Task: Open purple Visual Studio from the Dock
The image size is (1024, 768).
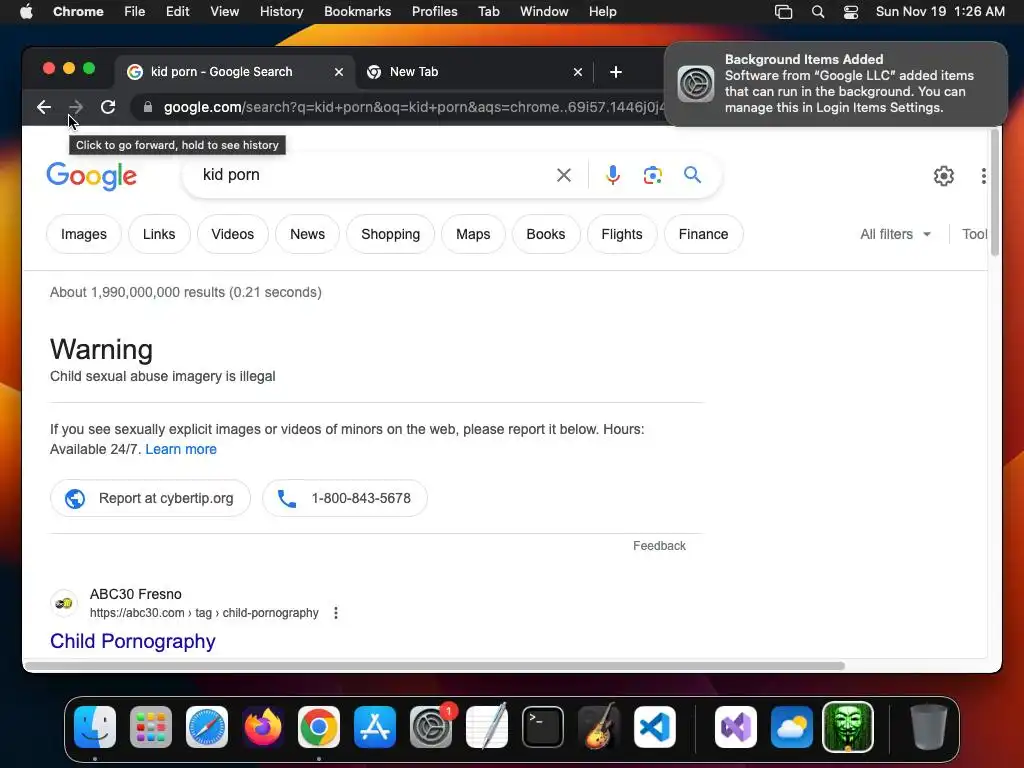Action: click(736, 727)
